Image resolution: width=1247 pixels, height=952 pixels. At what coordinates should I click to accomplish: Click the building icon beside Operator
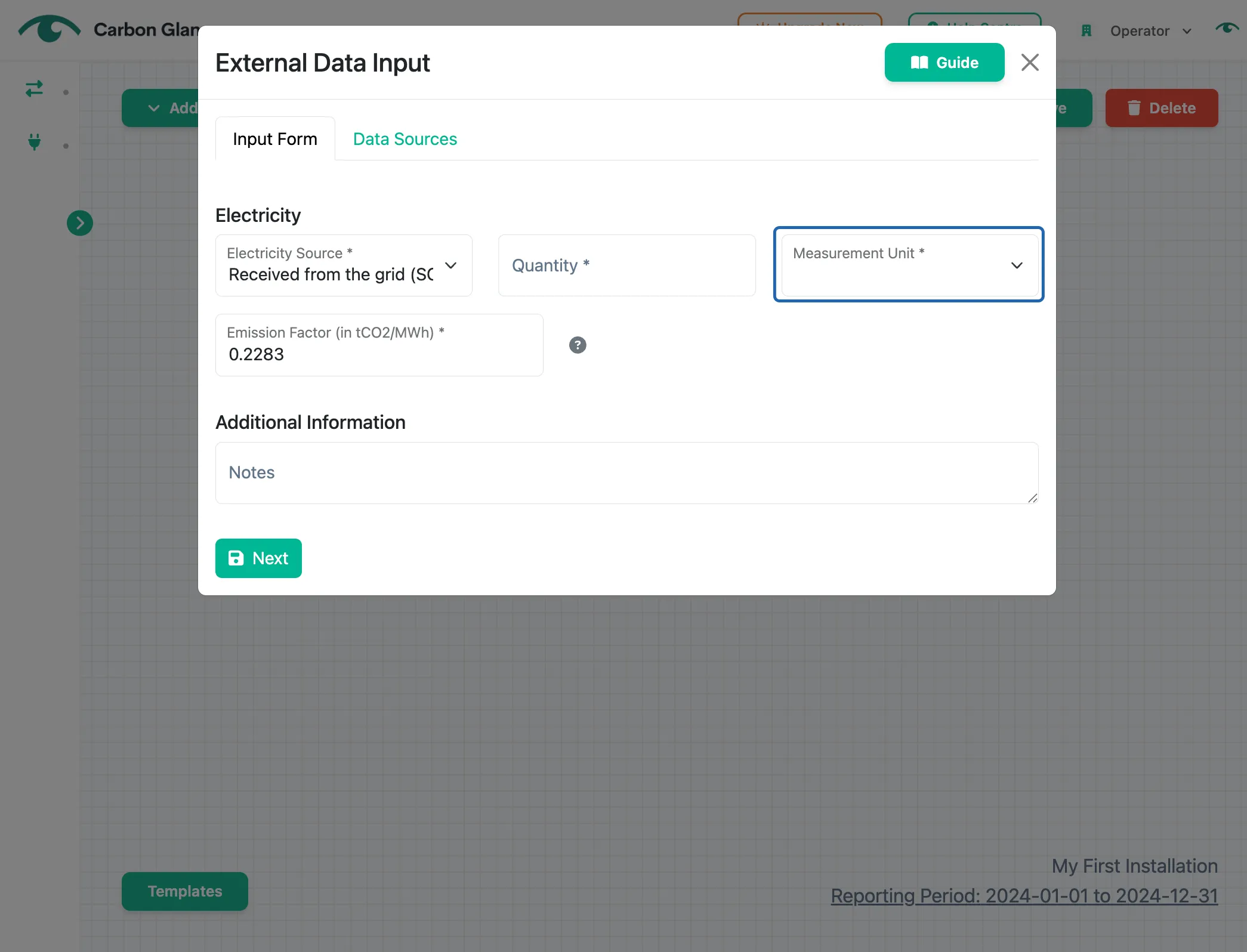(1086, 31)
